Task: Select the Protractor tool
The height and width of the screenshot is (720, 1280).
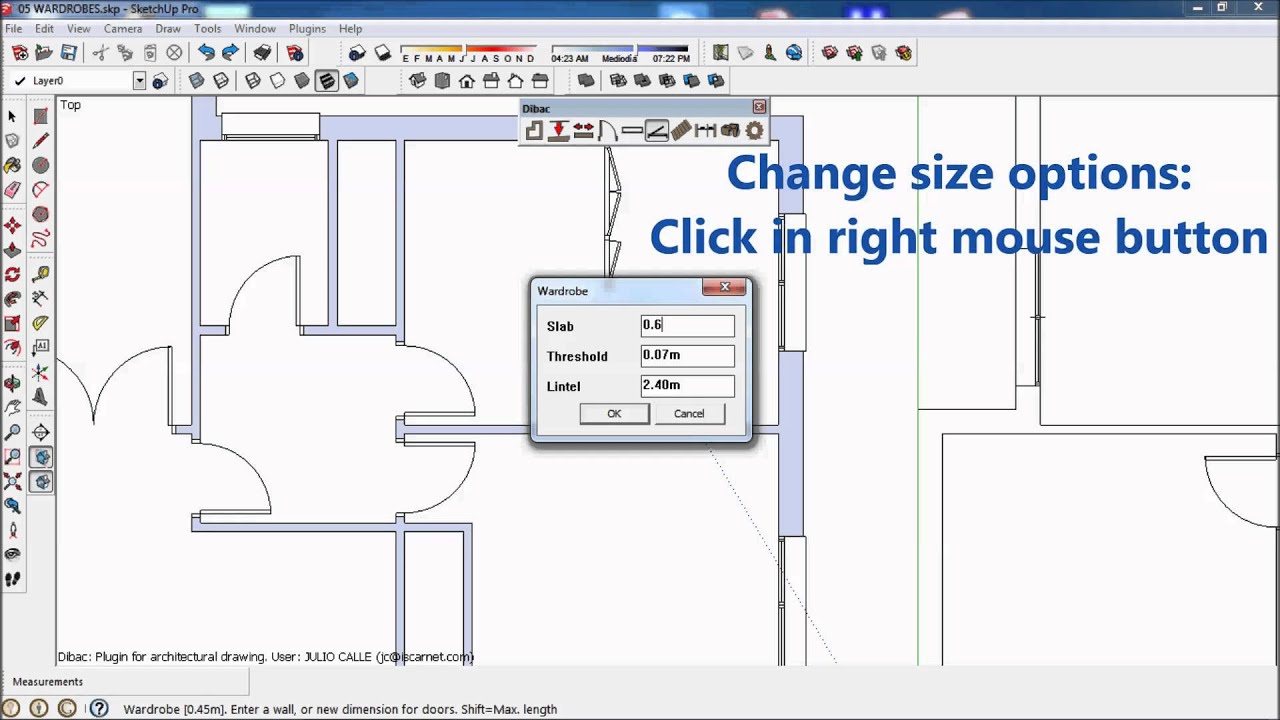Action: pos(40,323)
